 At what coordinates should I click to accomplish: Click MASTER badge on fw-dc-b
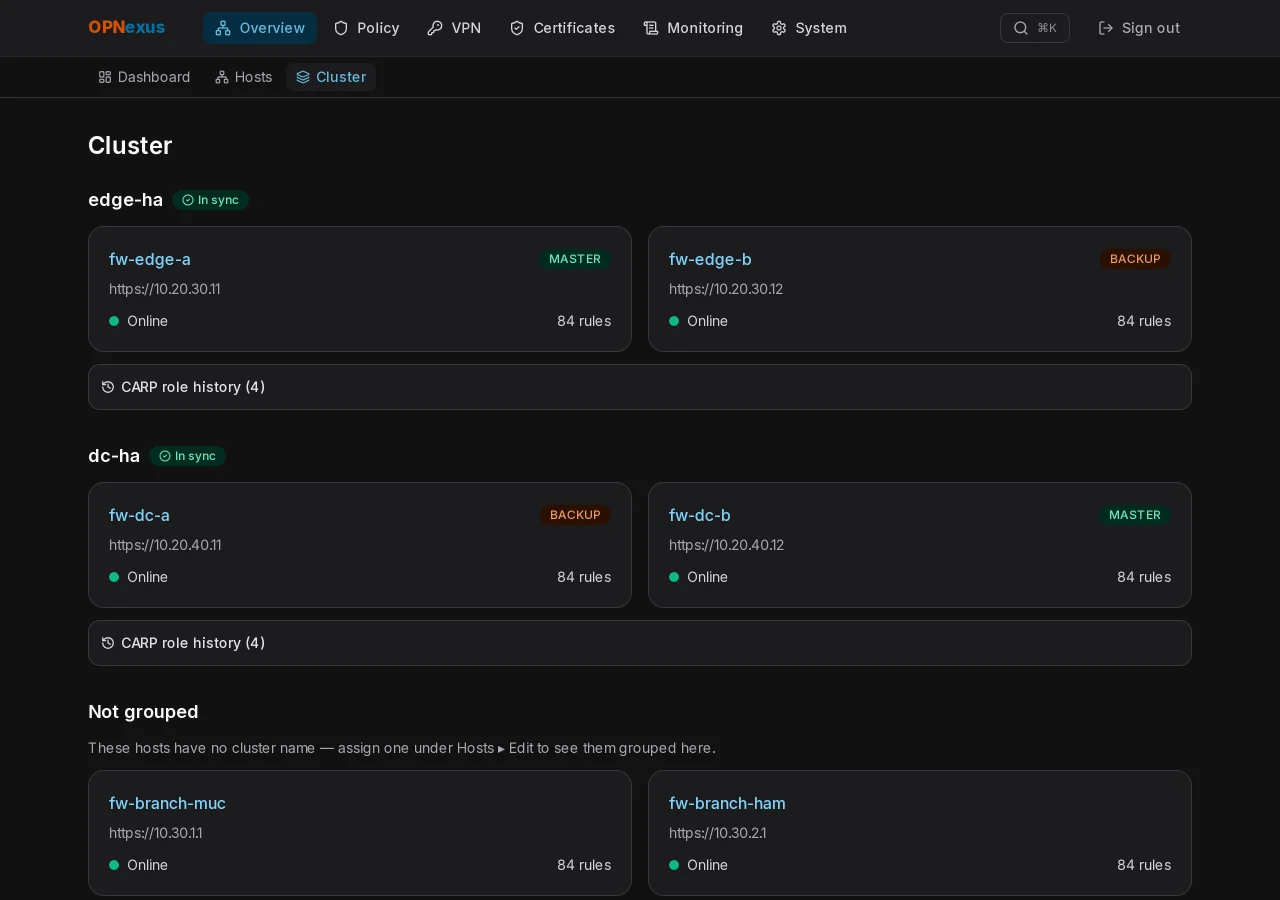[x=1135, y=515]
